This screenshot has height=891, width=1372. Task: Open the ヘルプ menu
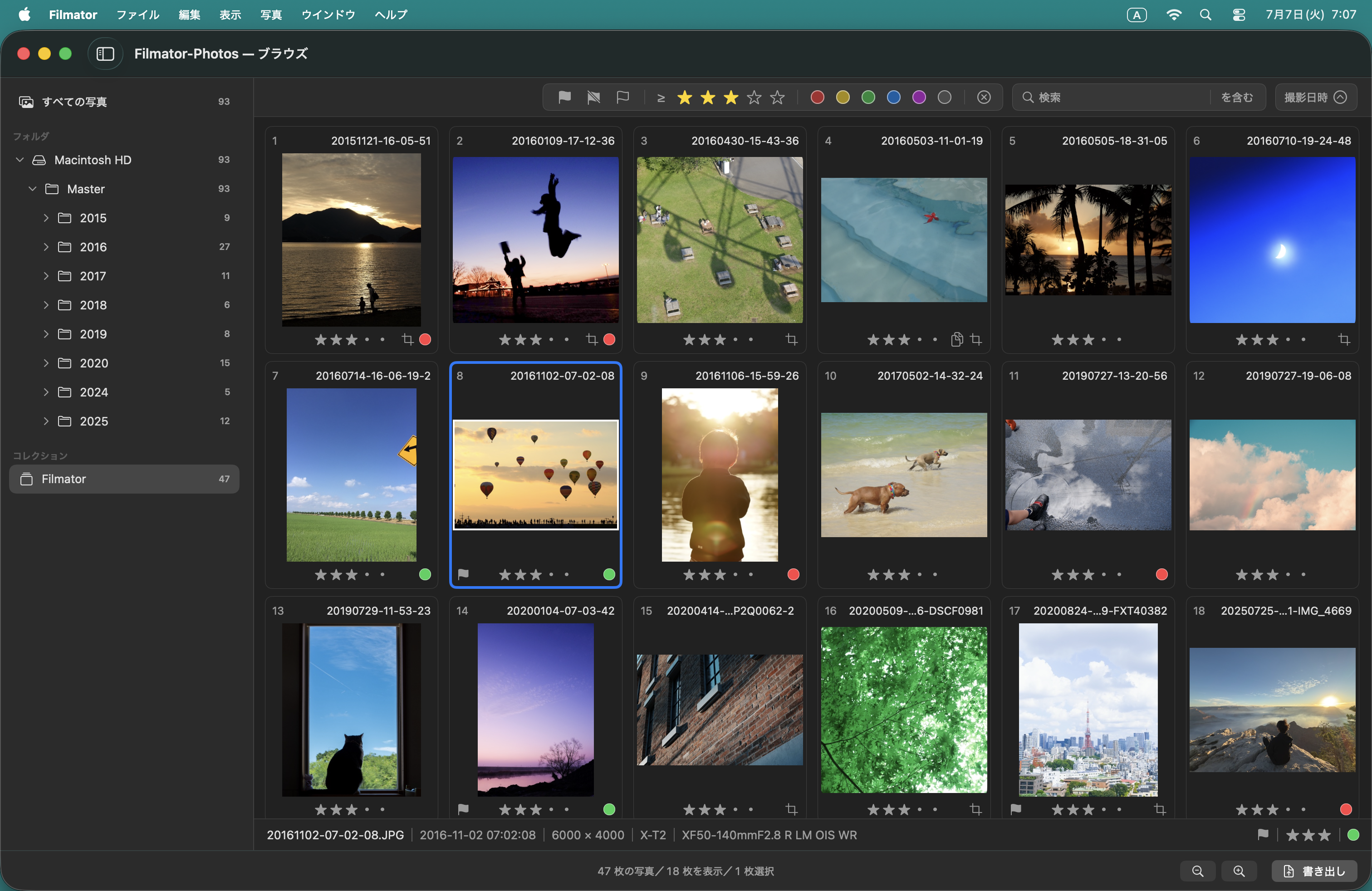pyautogui.click(x=391, y=15)
